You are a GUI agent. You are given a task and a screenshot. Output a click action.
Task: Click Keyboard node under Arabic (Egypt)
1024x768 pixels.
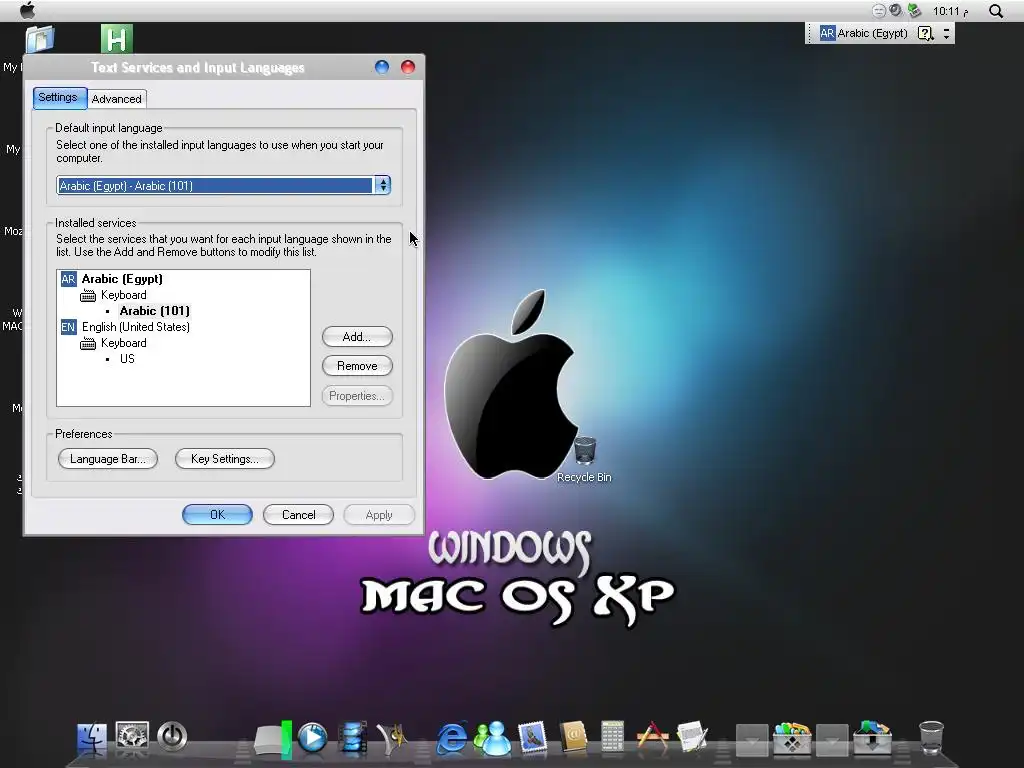tap(123, 295)
